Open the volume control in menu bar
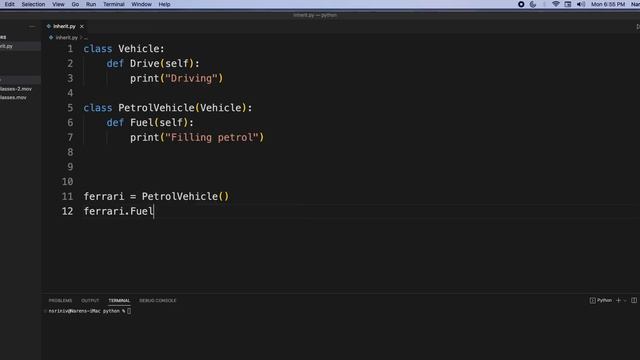The width and height of the screenshot is (640, 360). point(580,4)
